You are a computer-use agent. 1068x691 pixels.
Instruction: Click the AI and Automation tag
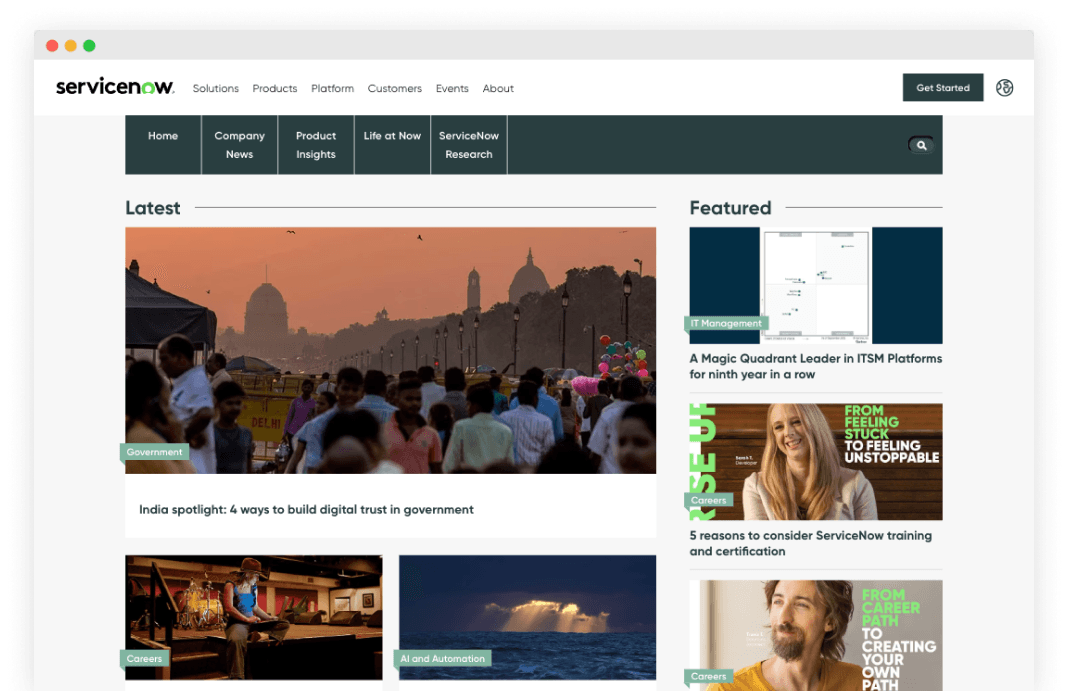[443, 658]
